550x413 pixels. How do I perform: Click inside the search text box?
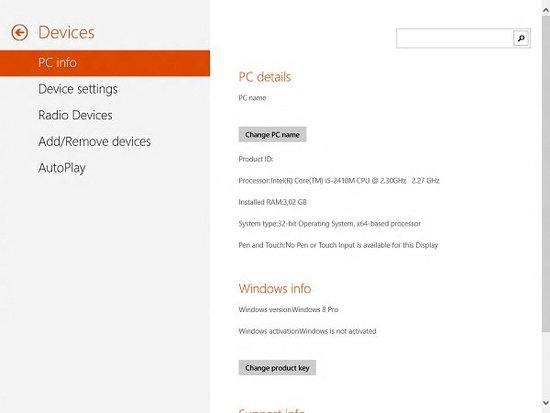[x=455, y=38]
